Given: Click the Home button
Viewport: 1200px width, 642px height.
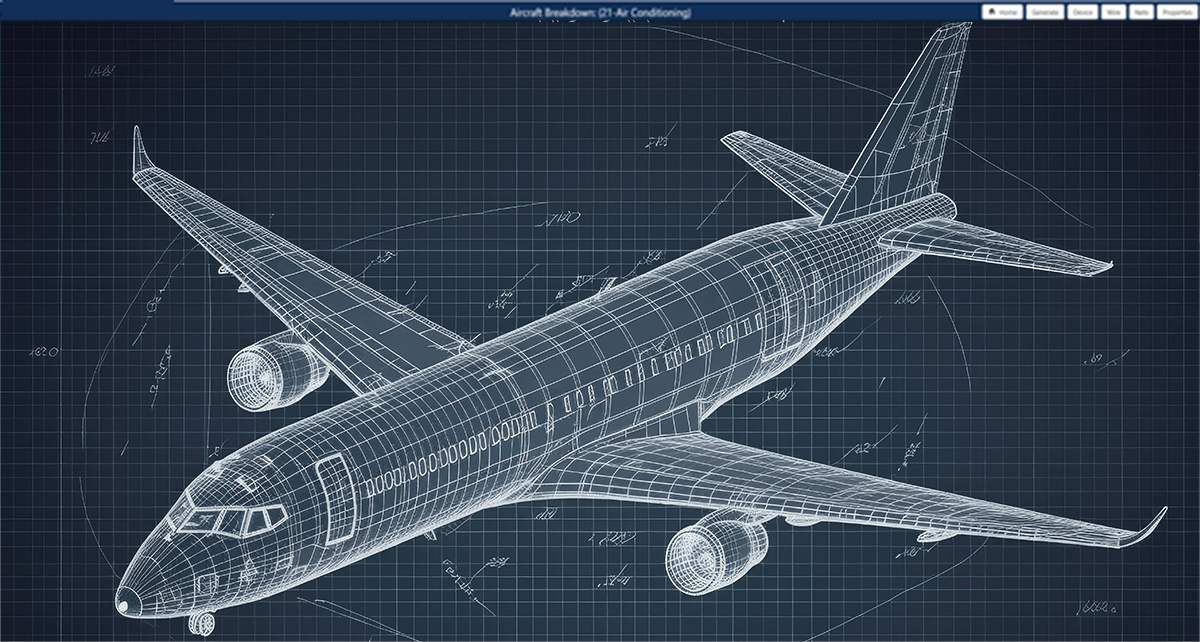Looking at the screenshot, I should point(1003,12).
